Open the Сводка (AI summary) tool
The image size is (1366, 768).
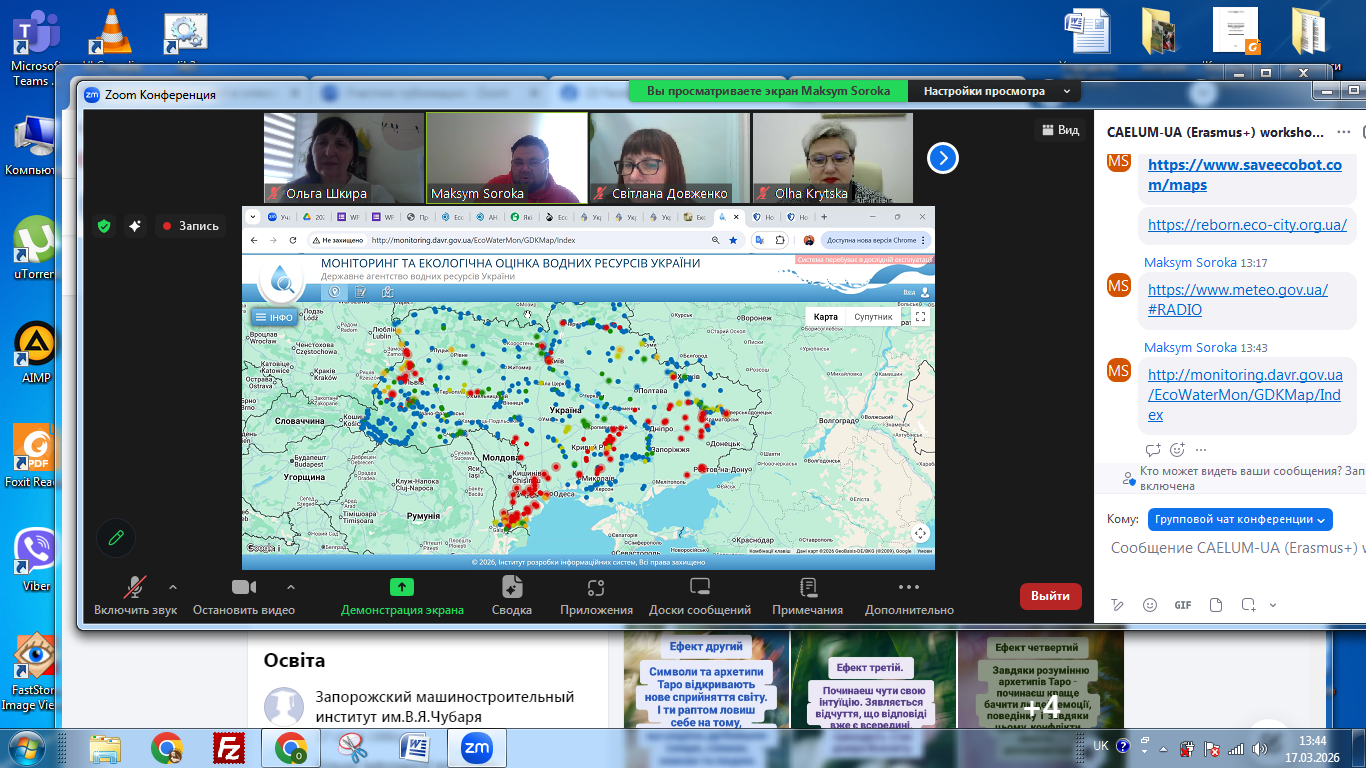(511, 596)
